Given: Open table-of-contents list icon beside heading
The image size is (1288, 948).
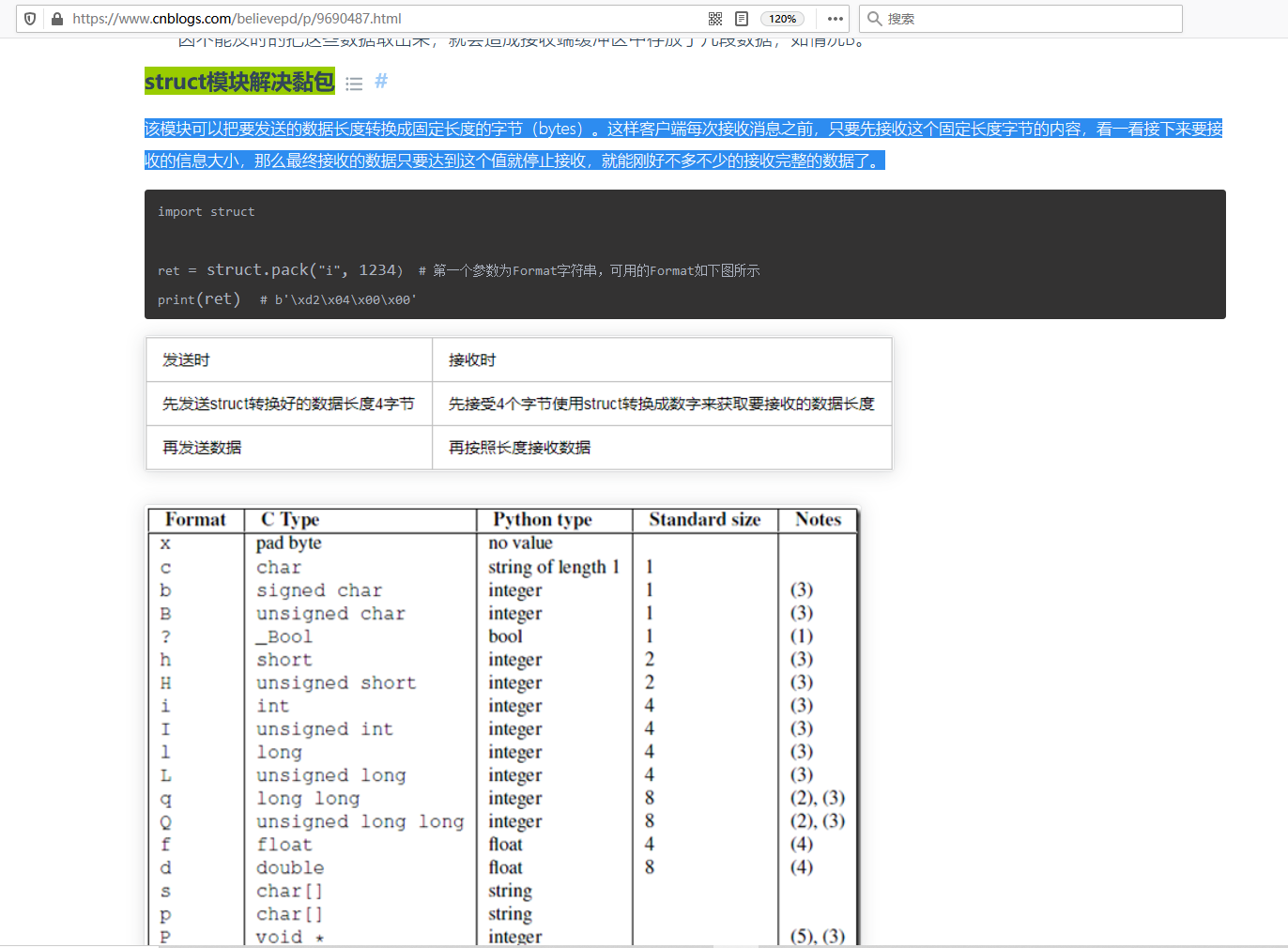Looking at the screenshot, I should [x=354, y=84].
